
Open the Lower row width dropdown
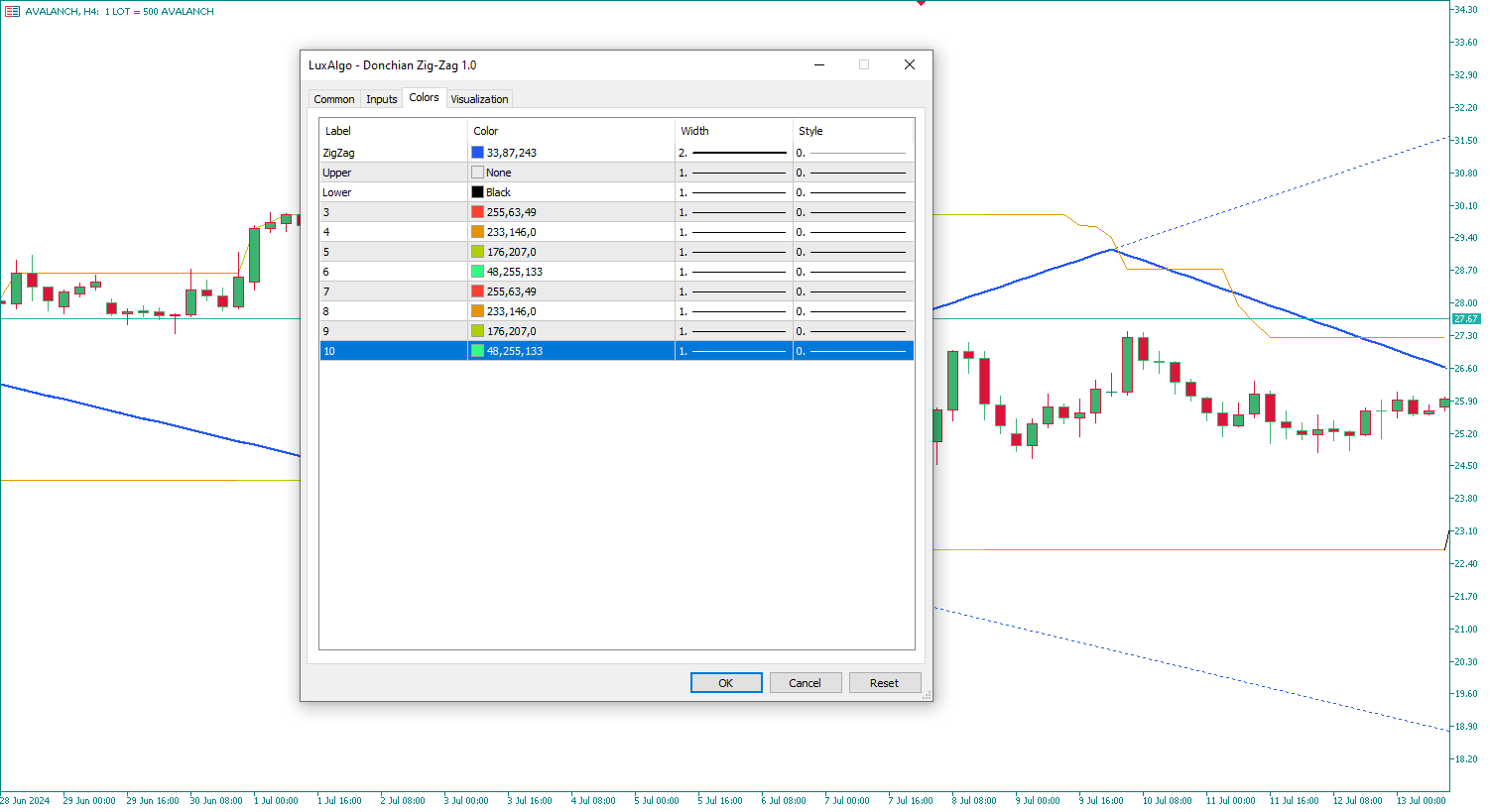[x=733, y=192]
